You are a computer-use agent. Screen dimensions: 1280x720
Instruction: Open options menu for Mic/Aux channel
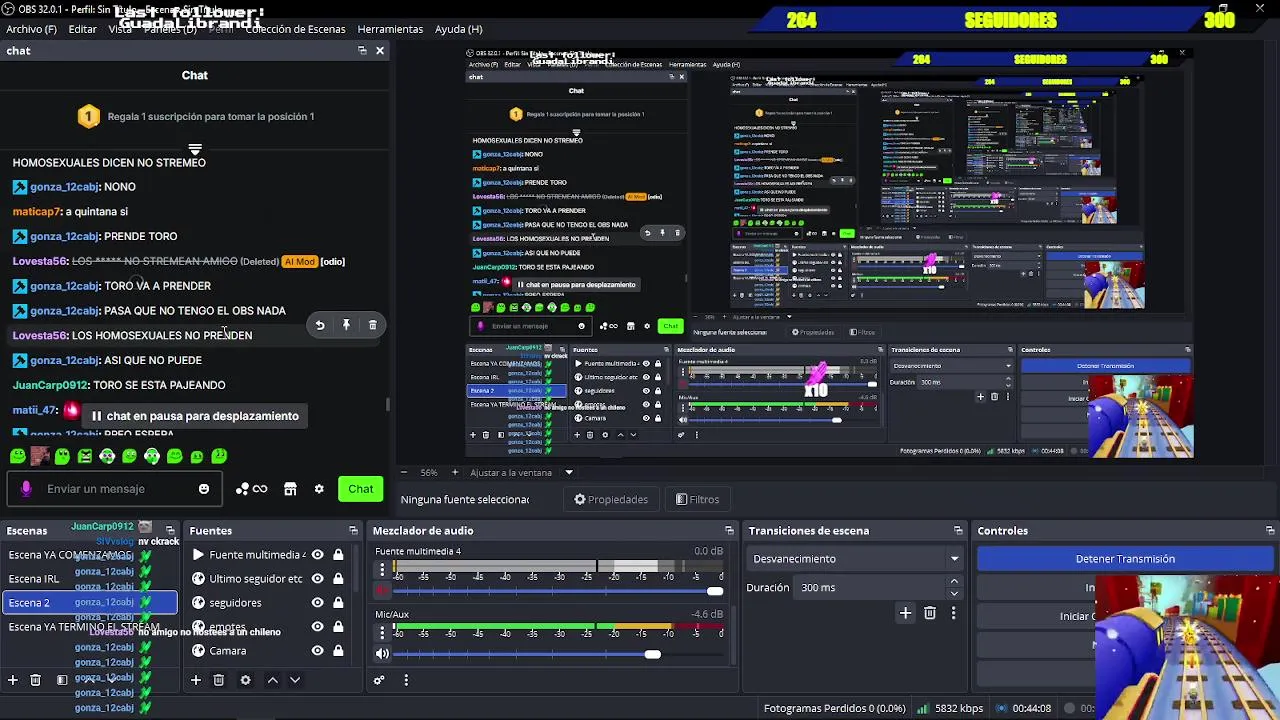pos(381,632)
